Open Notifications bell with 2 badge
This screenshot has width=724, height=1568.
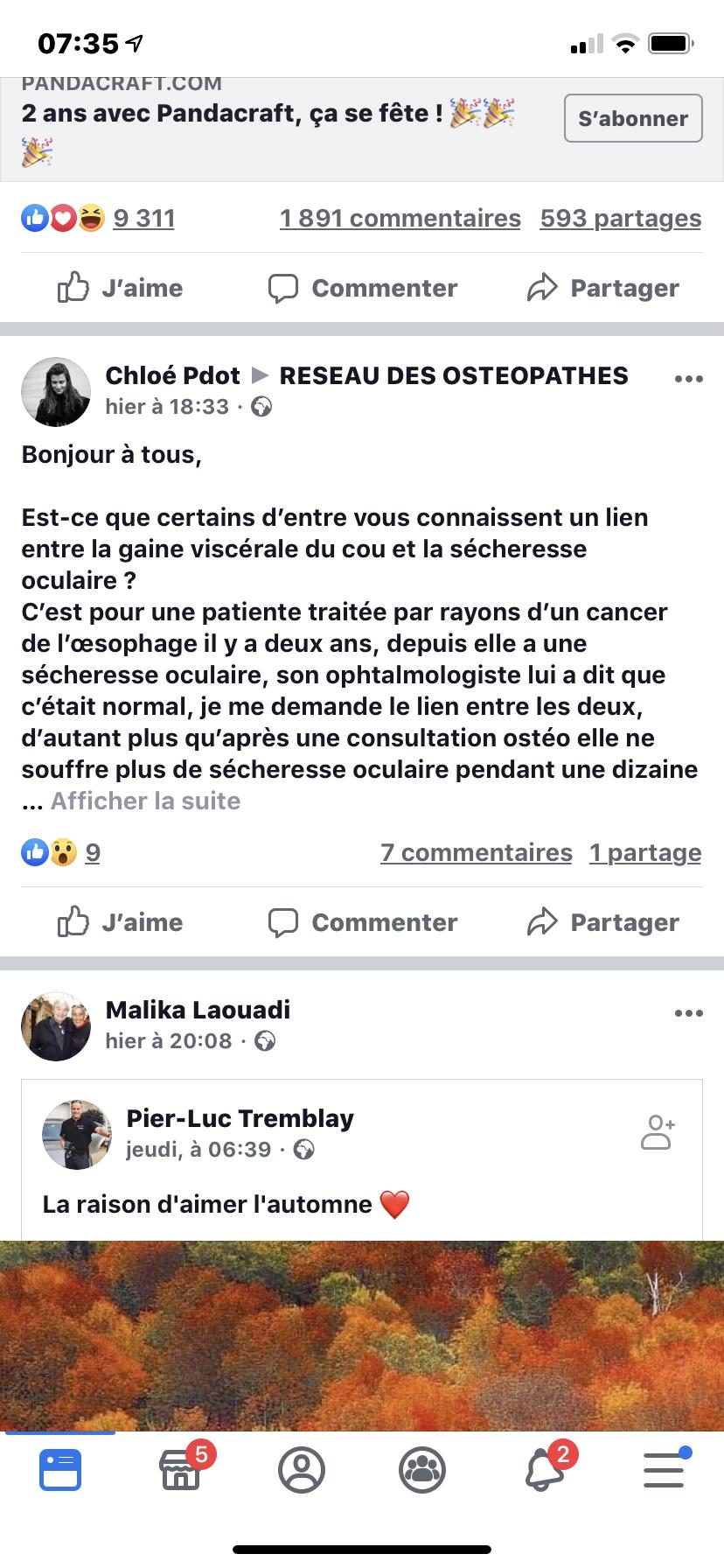tap(546, 1470)
